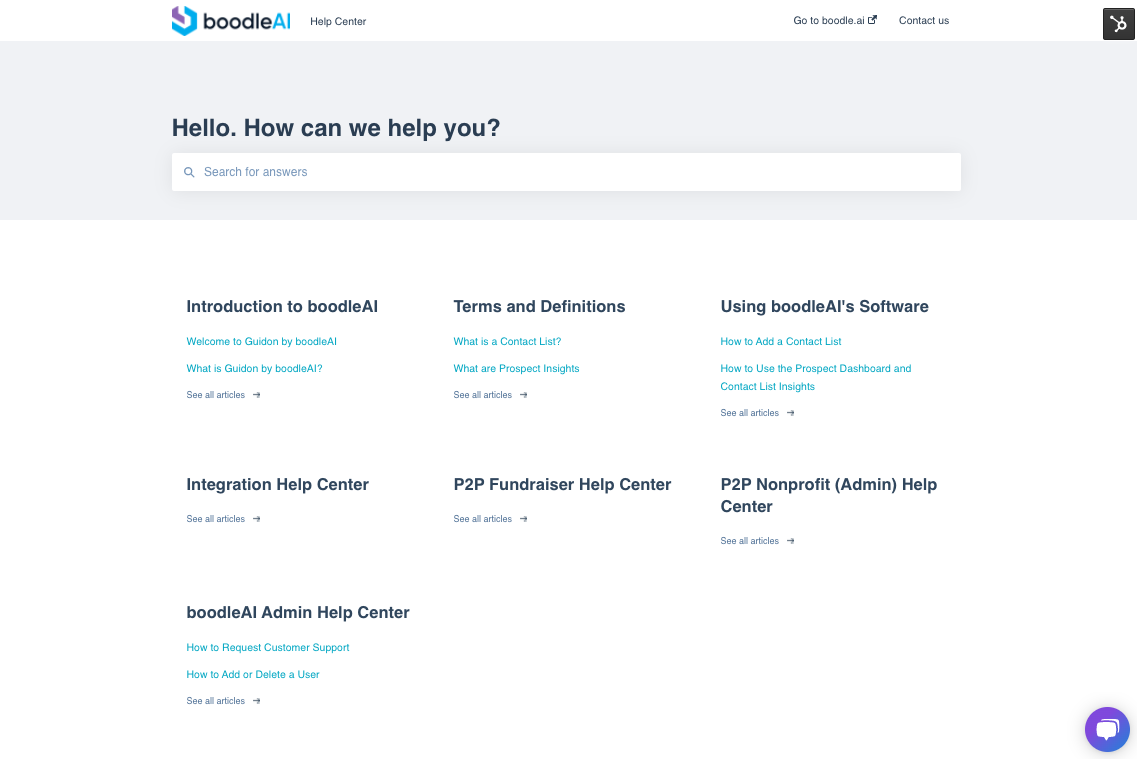Open the HubSpot sprocket icon
This screenshot has height=759, width=1137.
click(x=1118, y=24)
